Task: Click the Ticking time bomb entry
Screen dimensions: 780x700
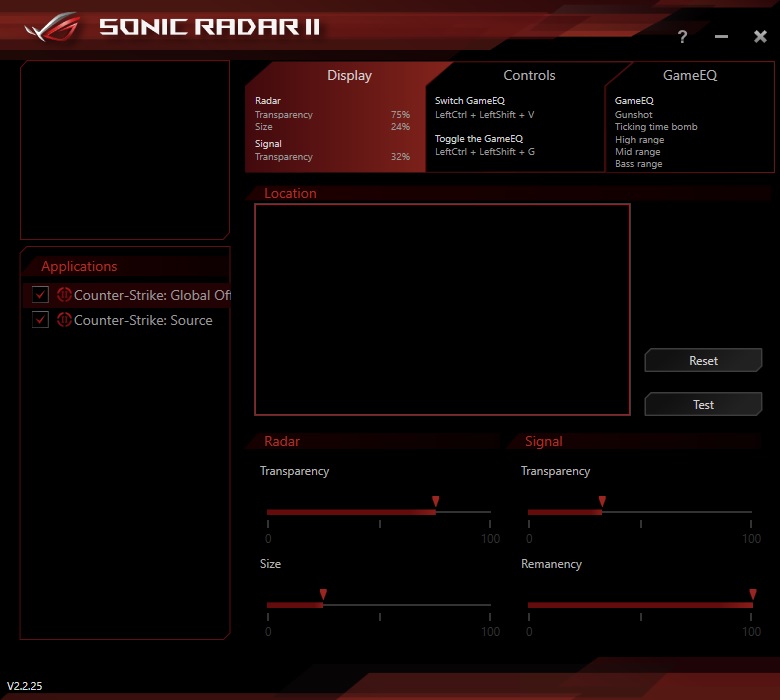Action: (656, 126)
